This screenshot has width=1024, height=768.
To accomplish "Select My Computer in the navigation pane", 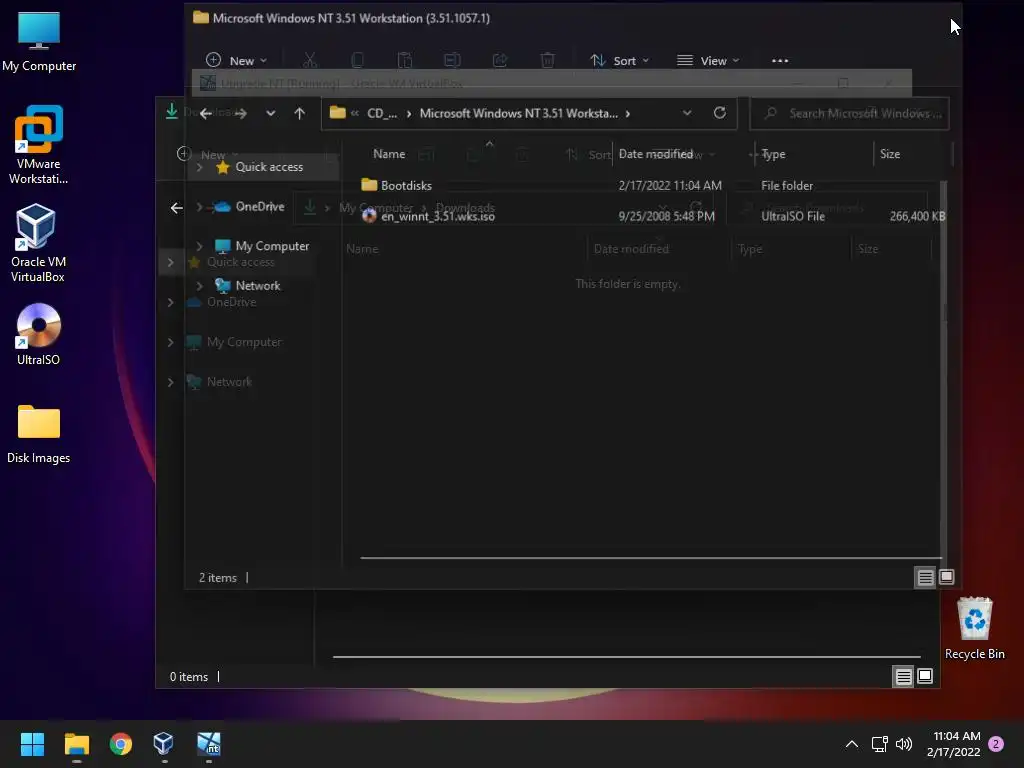I will [272, 246].
